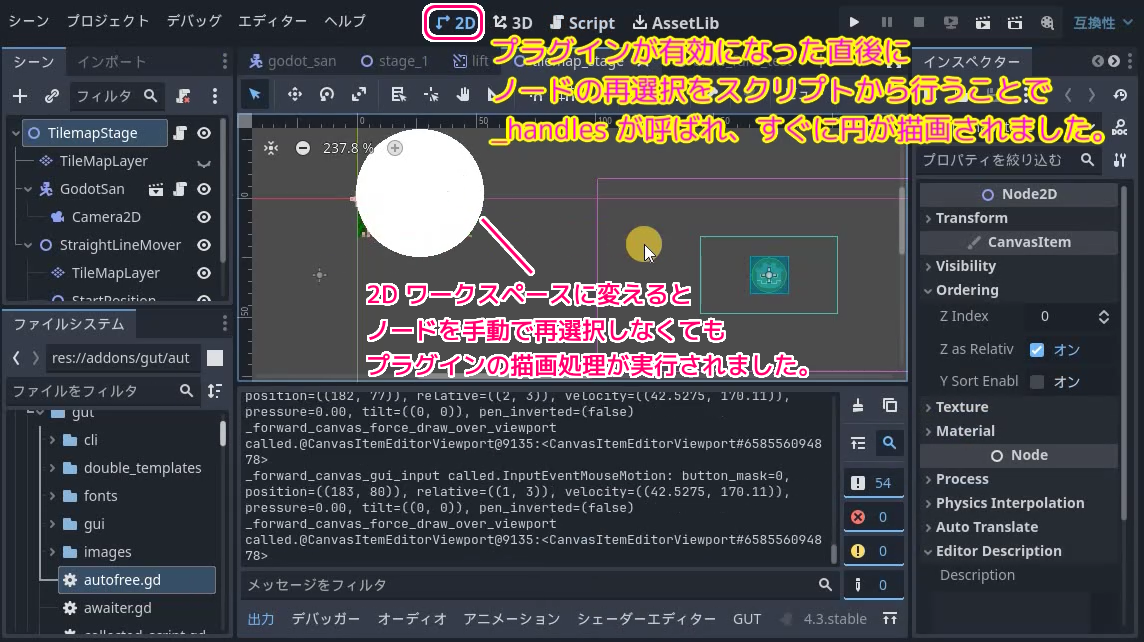Run the project with the play button
Viewport: 1144px width, 642px height.
click(854, 23)
